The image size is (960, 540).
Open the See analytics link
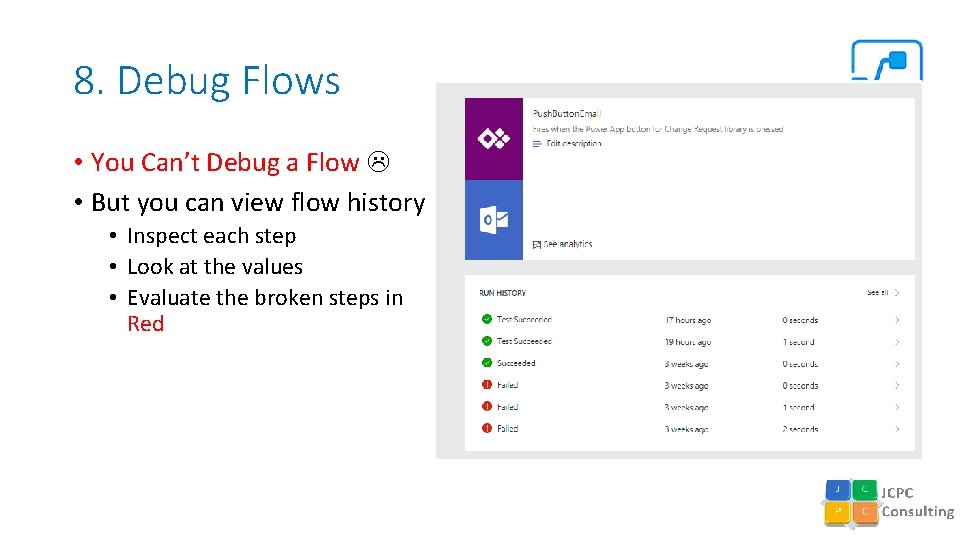pyautogui.click(x=568, y=244)
